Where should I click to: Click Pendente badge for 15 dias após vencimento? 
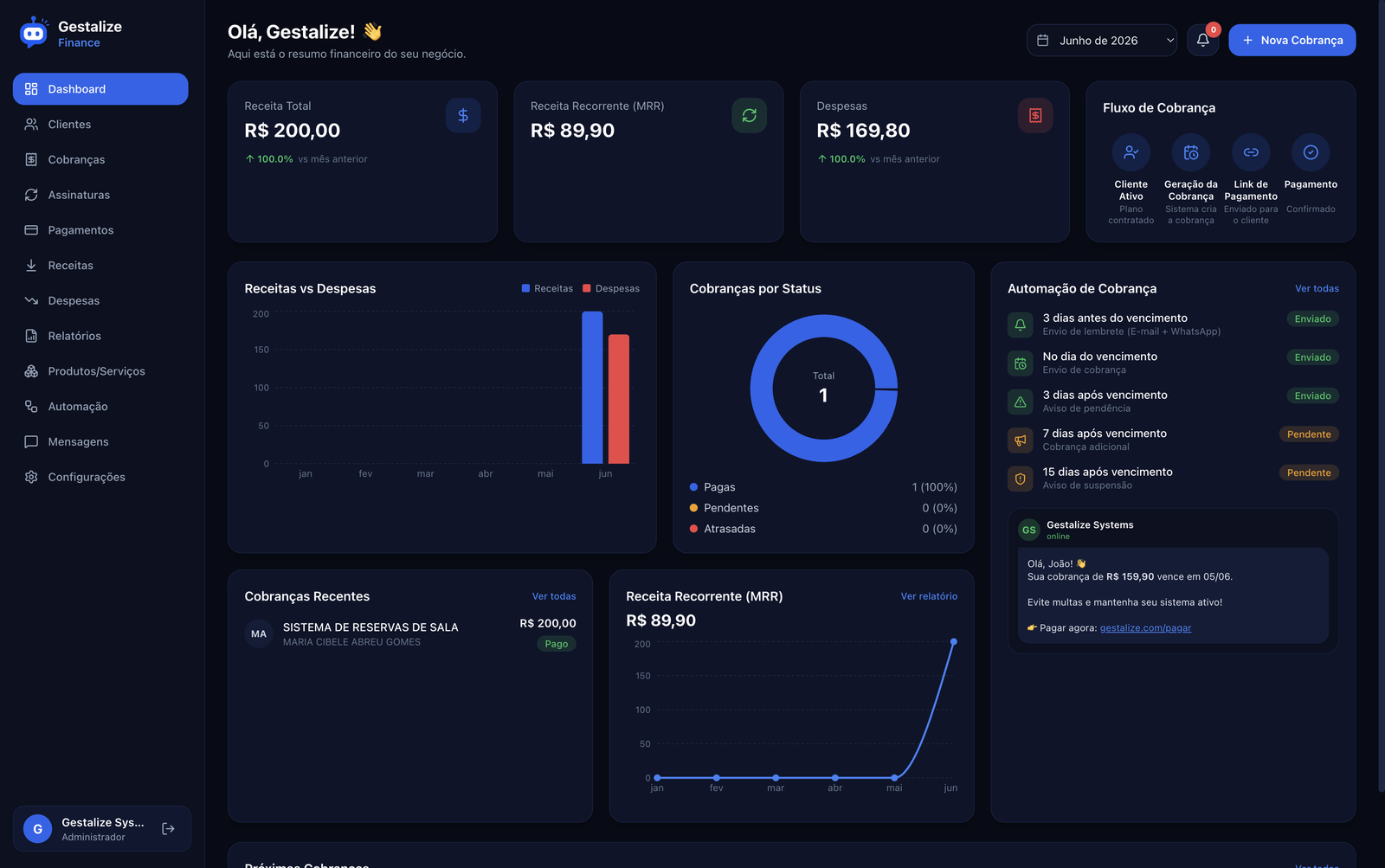coord(1309,473)
